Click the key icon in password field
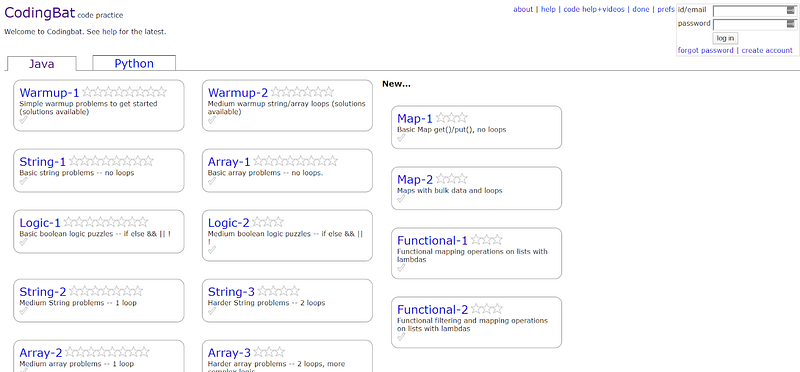800x372 pixels. [791, 23]
